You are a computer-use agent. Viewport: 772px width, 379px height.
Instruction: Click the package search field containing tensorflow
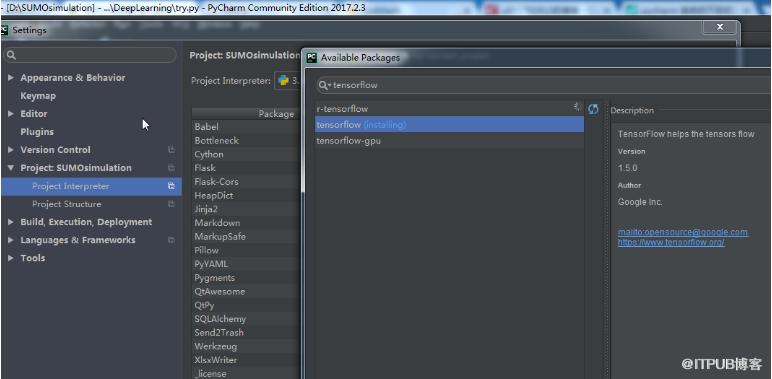[544, 85]
